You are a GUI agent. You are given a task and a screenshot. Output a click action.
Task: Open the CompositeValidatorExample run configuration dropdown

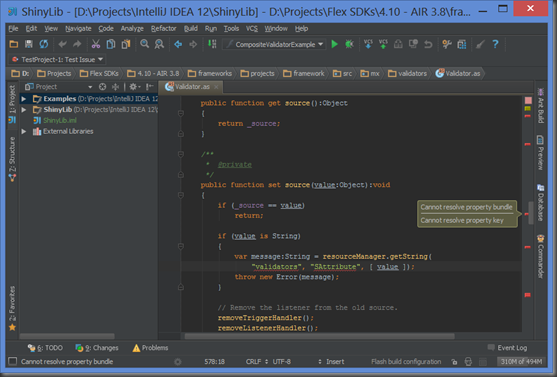[275, 44]
